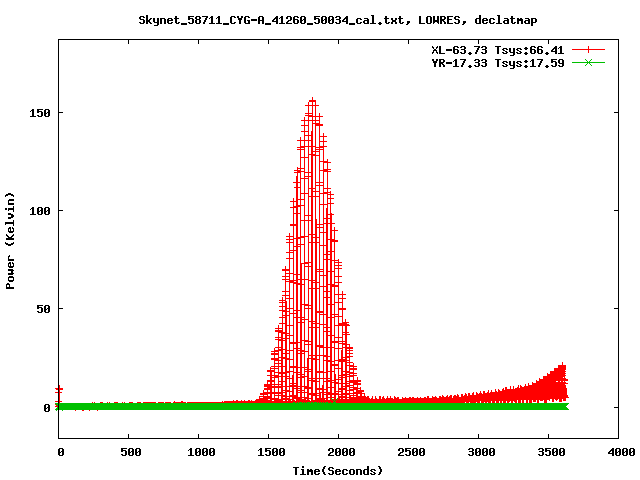The width and height of the screenshot is (640, 480).
Task: Click the red peak near 150 Kelvin
Action: (x=312, y=102)
